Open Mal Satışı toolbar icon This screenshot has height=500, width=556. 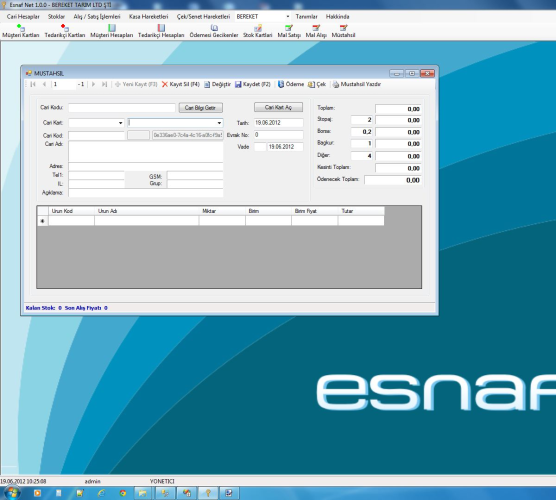(289, 31)
